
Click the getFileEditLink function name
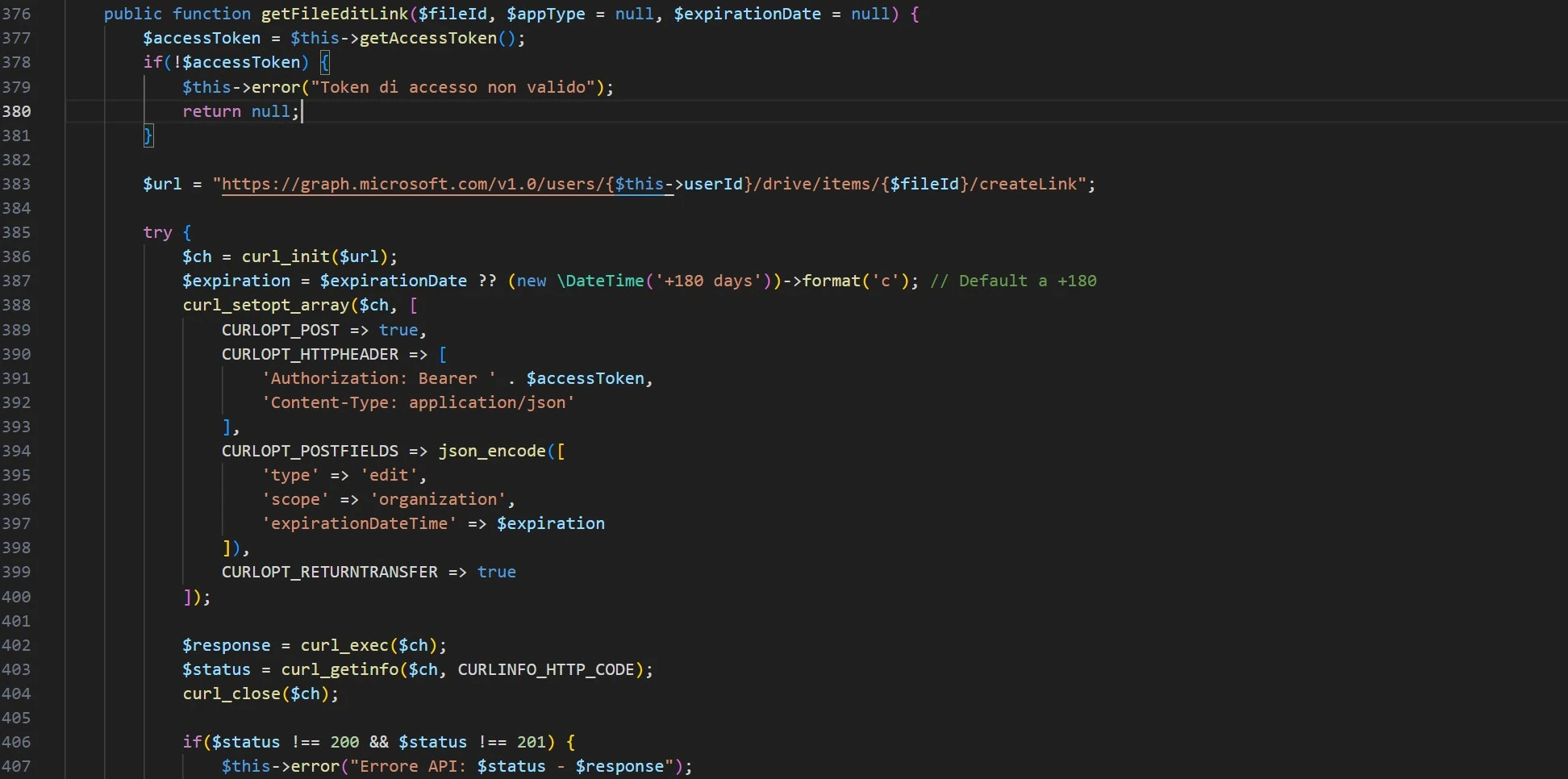(334, 14)
